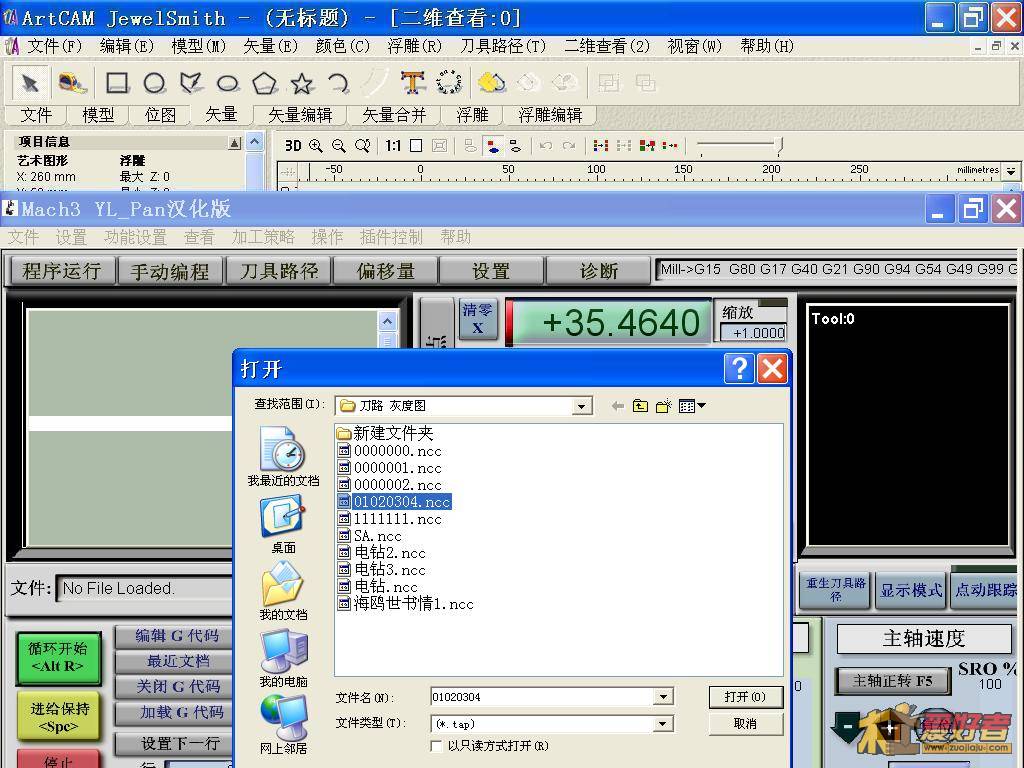Click zoom out magnifier in 2D view
This screenshot has width=1024, height=768.
coord(338,146)
